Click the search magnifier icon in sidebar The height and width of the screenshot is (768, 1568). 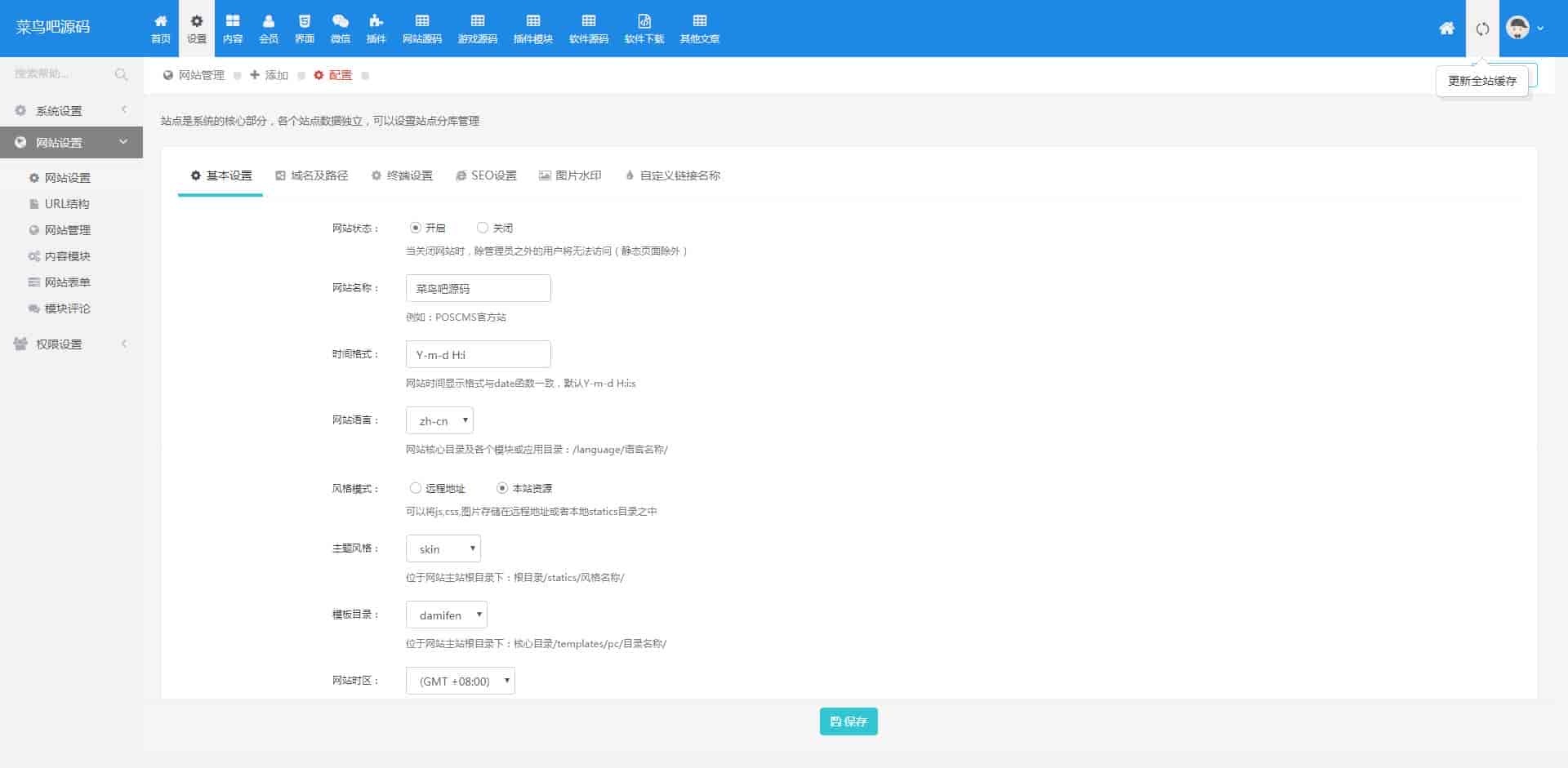tap(121, 74)
